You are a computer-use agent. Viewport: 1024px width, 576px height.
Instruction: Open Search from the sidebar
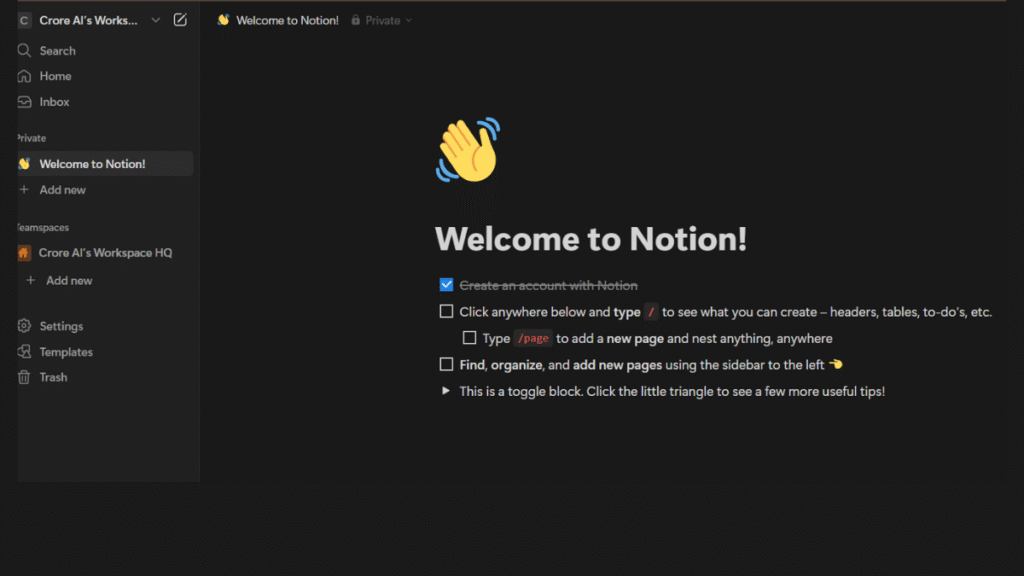click(x=57, y=50)
